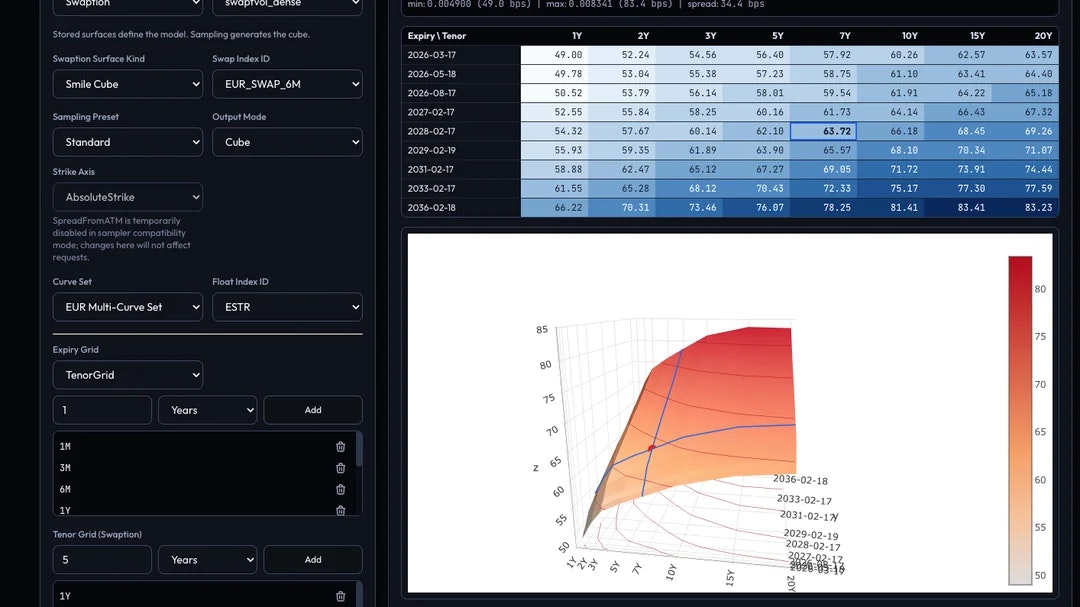Open the Swaption Surface Kind dropdown
1080x607 pixels.
[x=127, y=84]
